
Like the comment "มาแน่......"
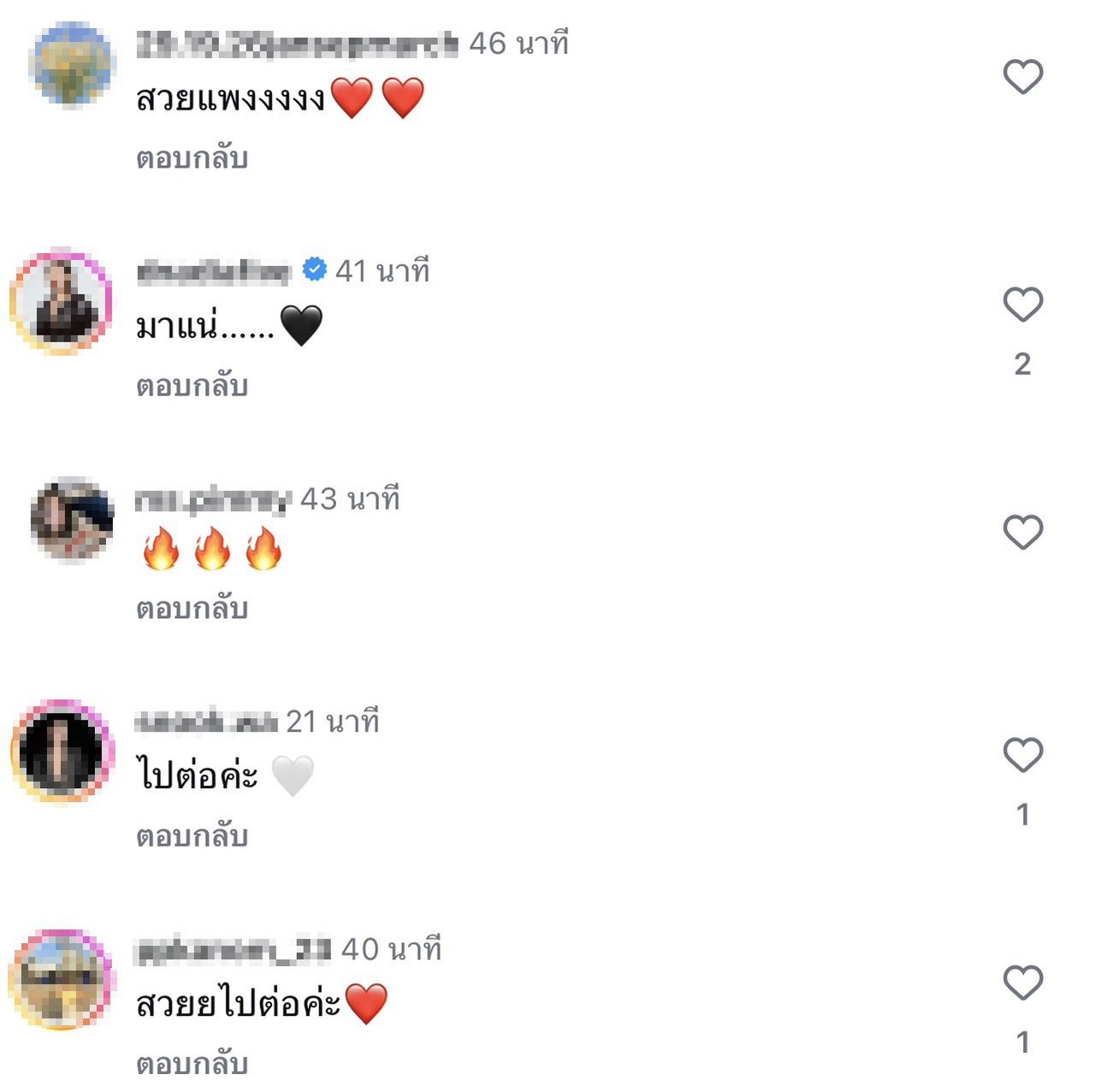coord(1022,305)
